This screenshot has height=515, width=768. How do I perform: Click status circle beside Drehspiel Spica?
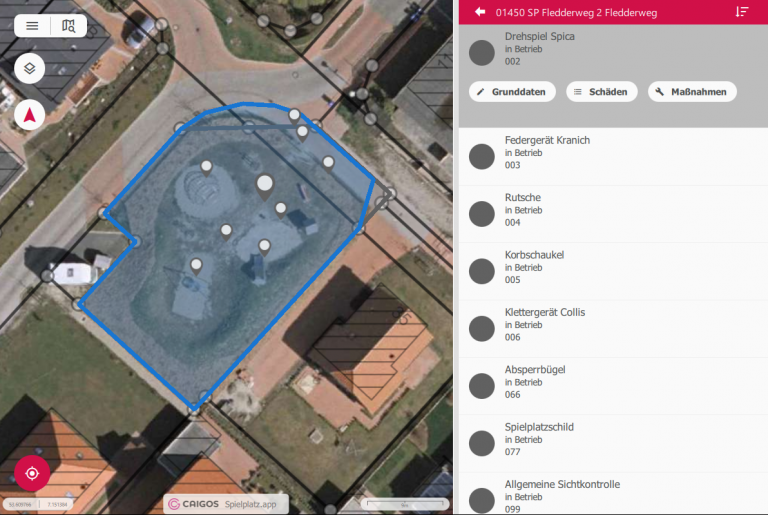(481, 53)
